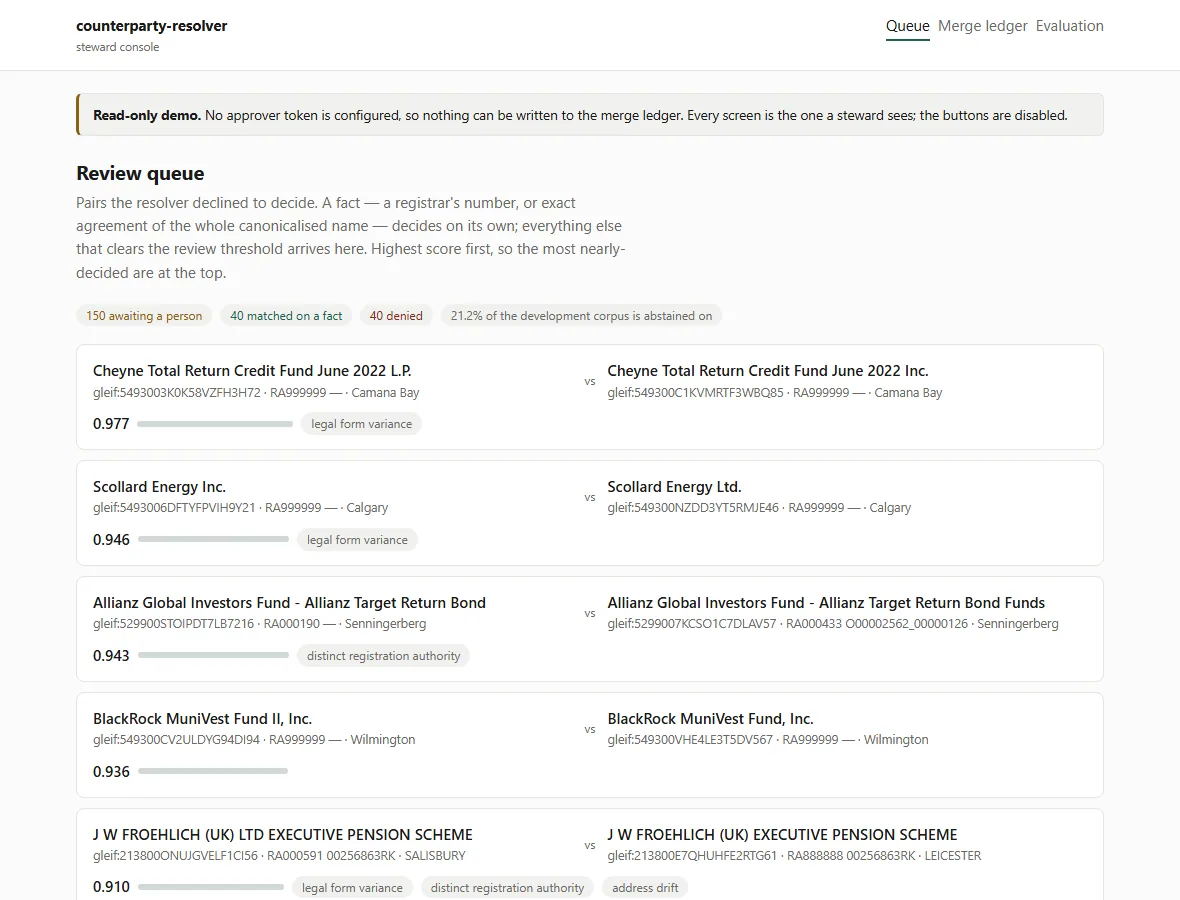Click the 0.936 score value
The image size is (1180, 900).
click(111, 771)
